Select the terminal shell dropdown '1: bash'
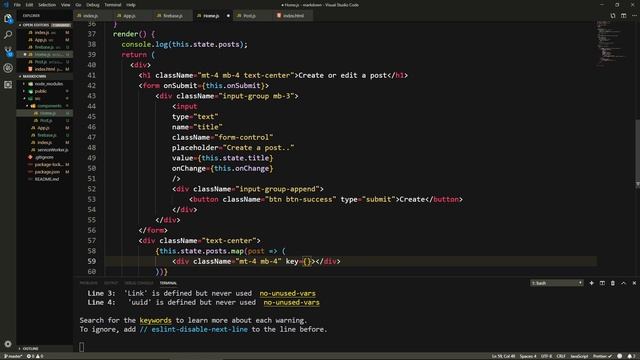Viewport: 640px width, 360px height. (x=556, y=283)
